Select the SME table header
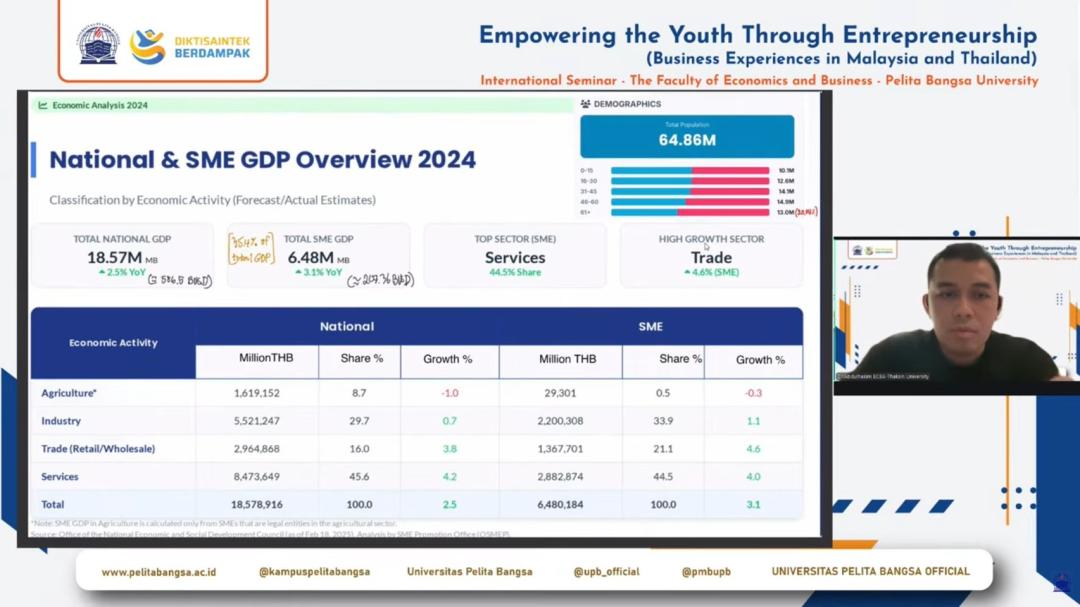 650,326
